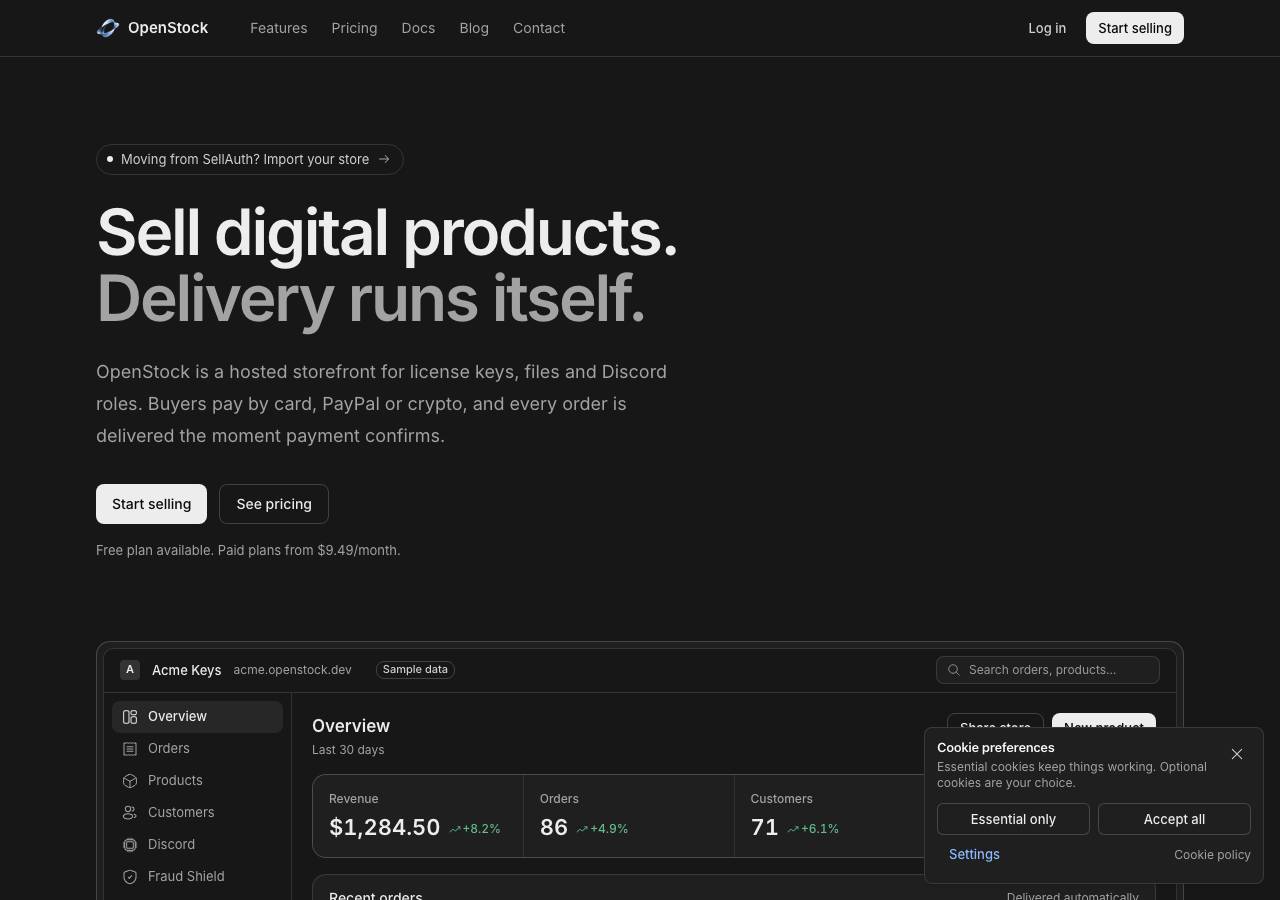This screenshot has height=900, width=1280.
Task: Click the acme.openstock.dev store URL
Action: tap(292, 670)
